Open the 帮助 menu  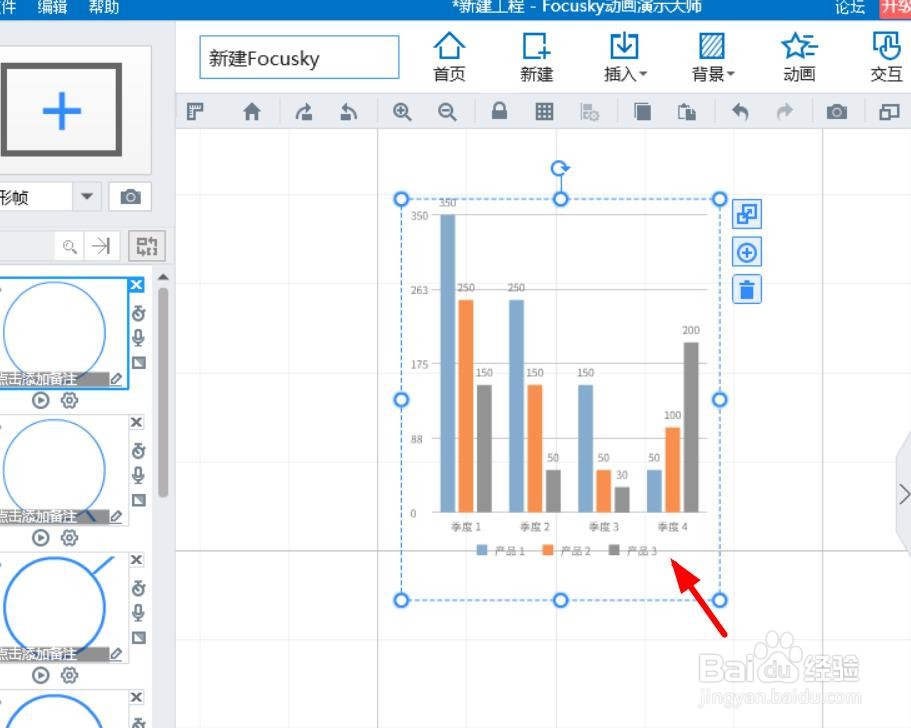point(104,7)
